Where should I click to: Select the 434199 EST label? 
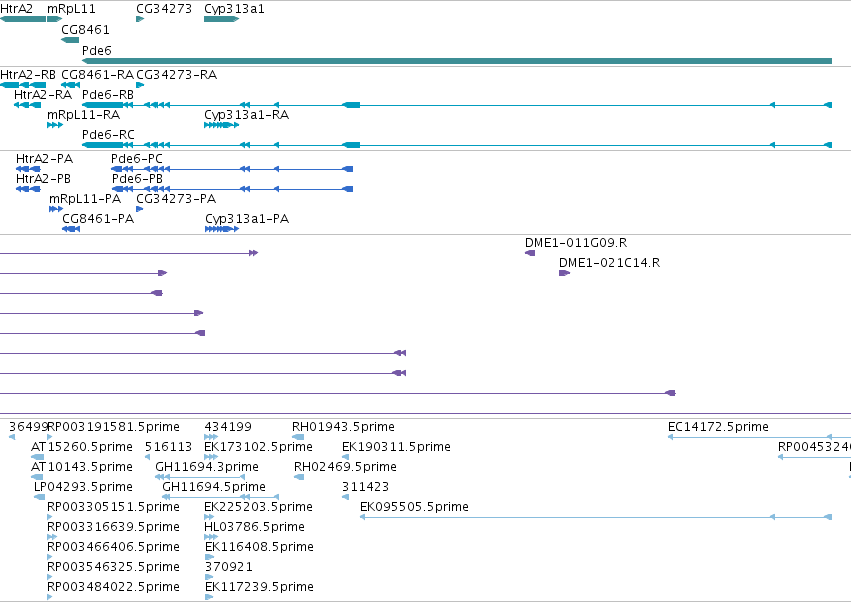click(228, 427)
